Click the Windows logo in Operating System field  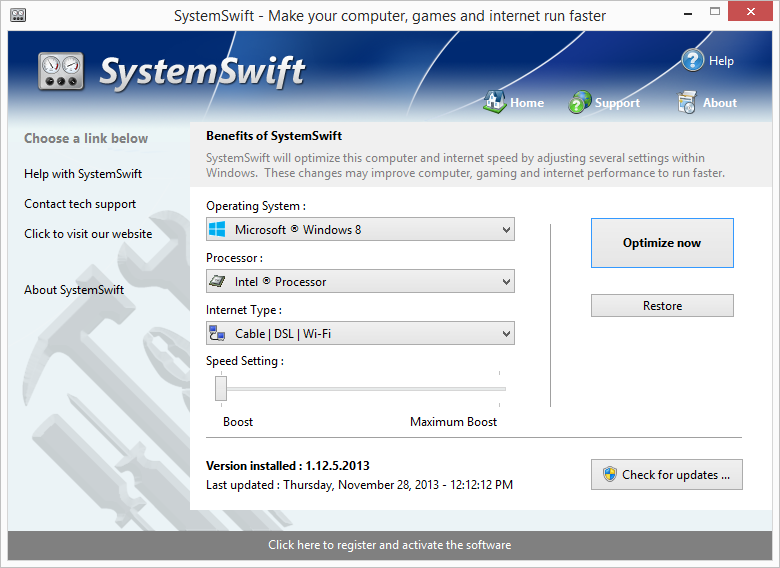click(217, 230)
